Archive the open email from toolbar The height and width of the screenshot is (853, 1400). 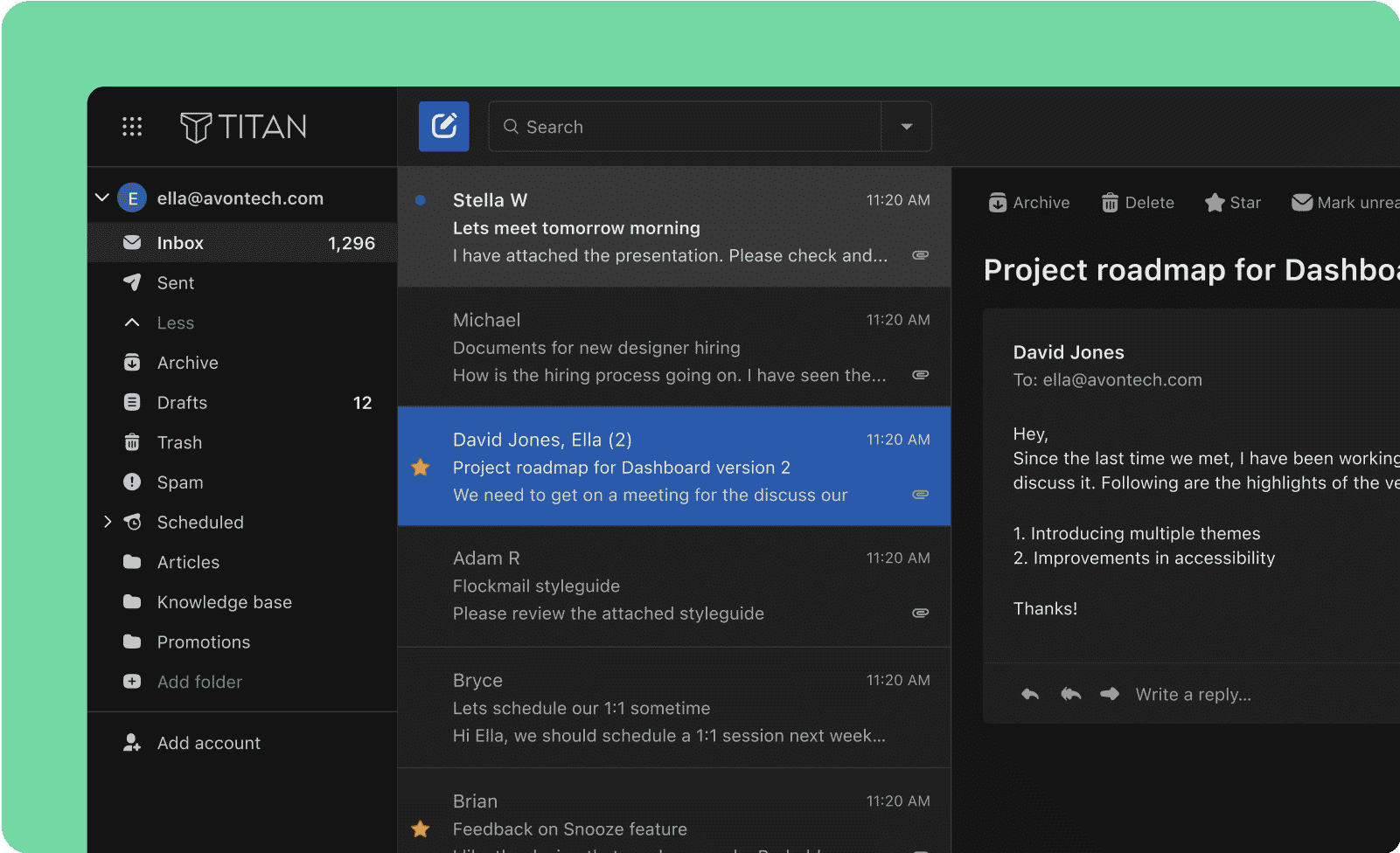1029,203
